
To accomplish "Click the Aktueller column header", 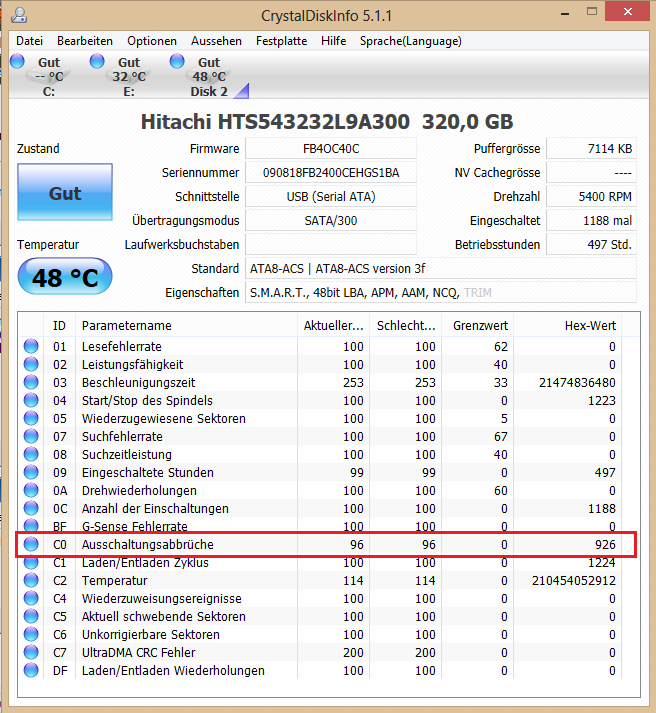I will (334, 326).
